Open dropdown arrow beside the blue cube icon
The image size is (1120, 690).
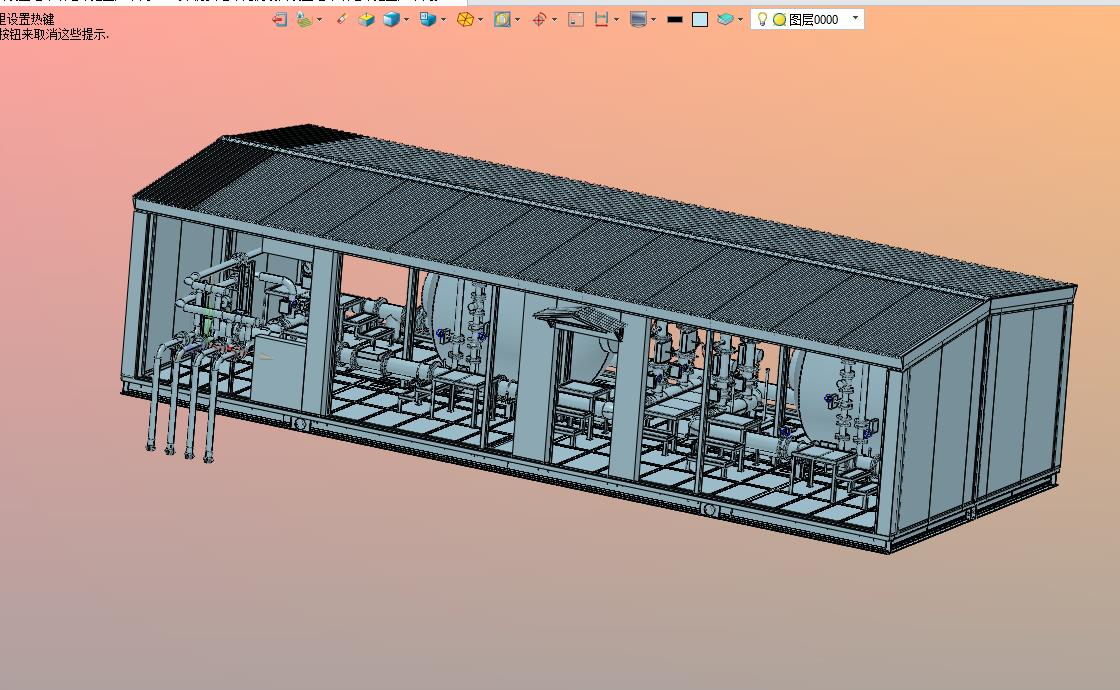406,20
